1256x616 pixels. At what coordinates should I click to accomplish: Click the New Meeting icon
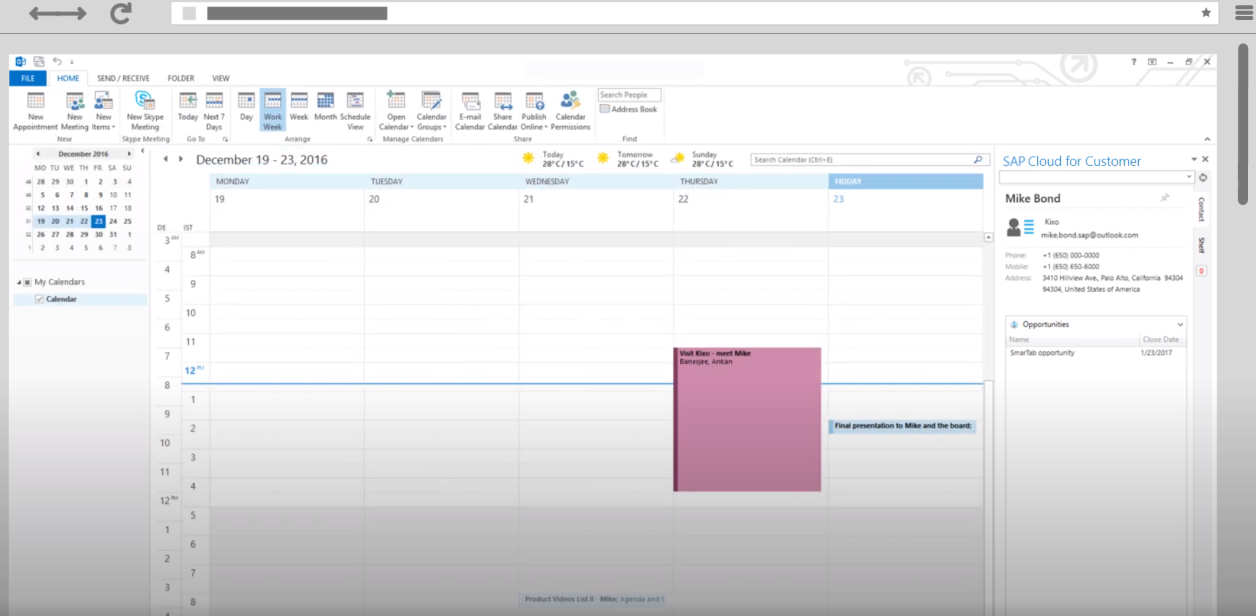click(75, 110)
